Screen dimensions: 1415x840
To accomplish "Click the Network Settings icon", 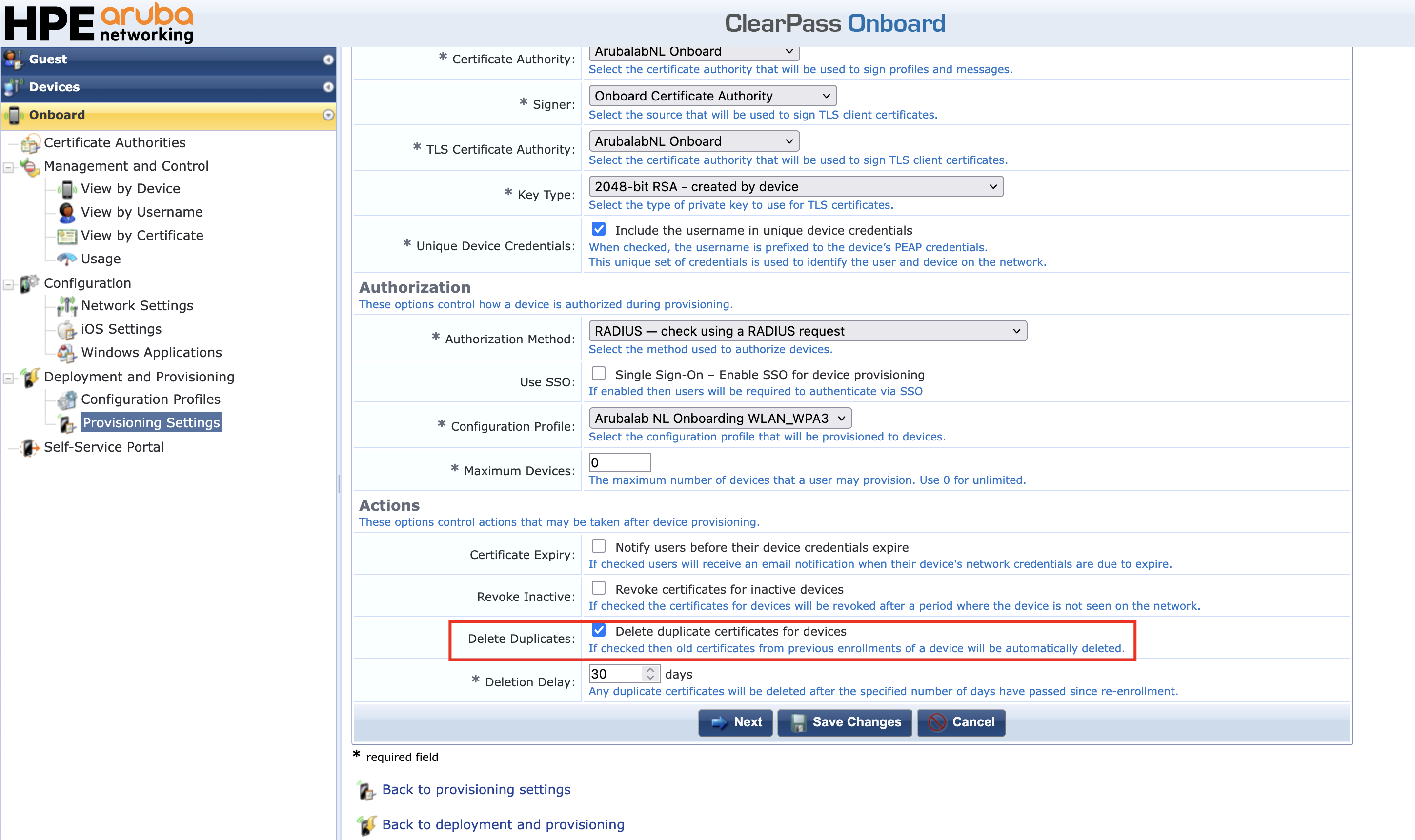I will coord(67,306).
